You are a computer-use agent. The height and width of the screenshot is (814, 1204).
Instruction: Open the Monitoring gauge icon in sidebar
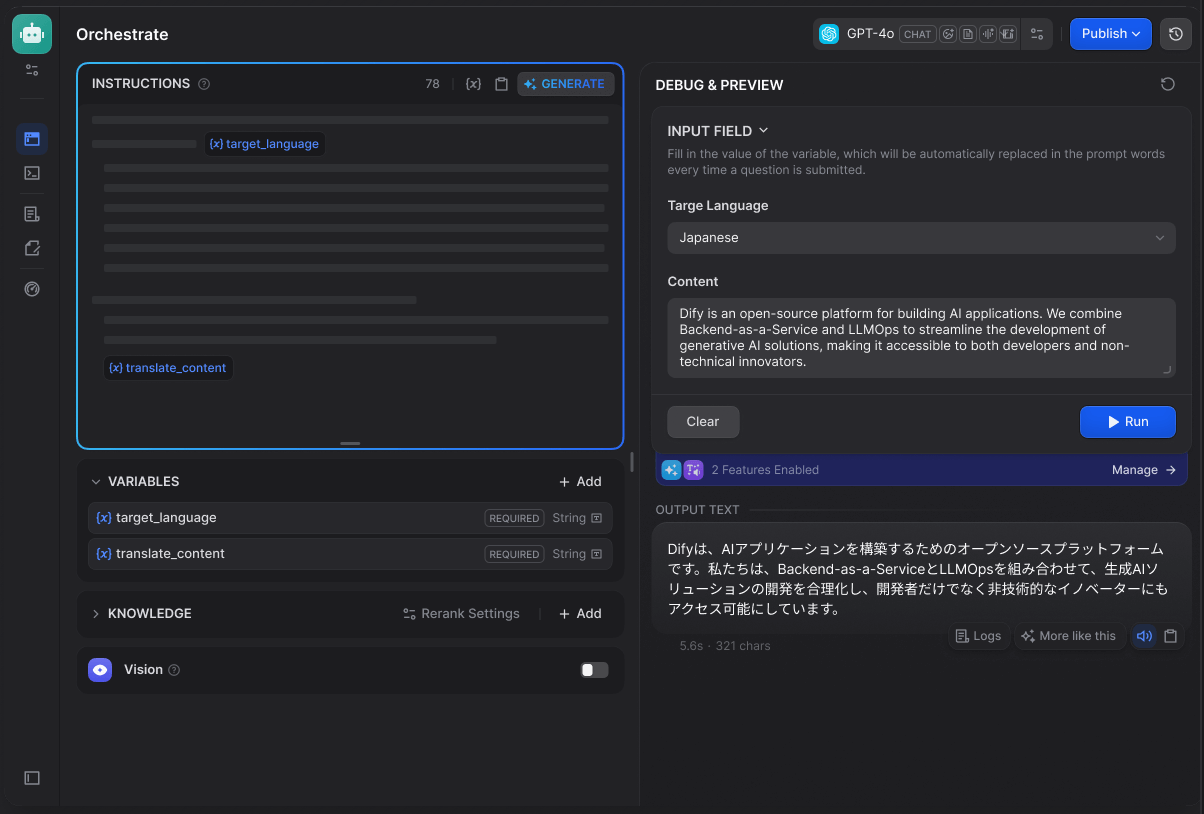click(32, 289)
